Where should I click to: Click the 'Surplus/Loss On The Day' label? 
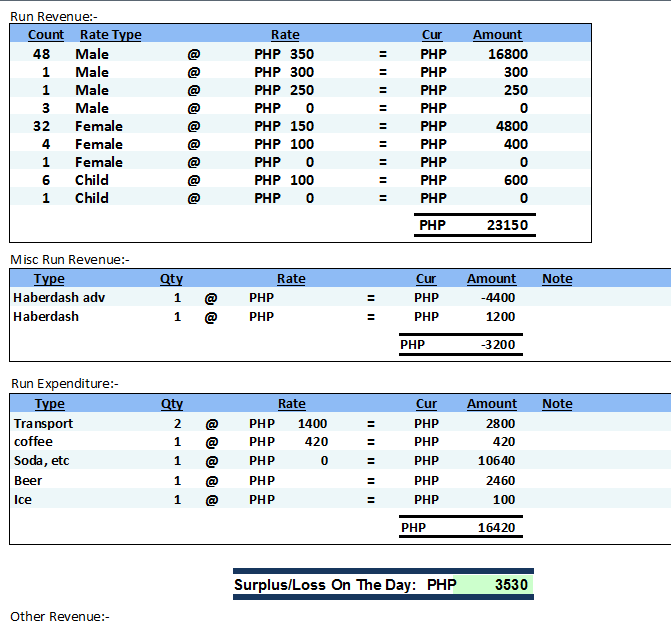[x=324, y=585]
